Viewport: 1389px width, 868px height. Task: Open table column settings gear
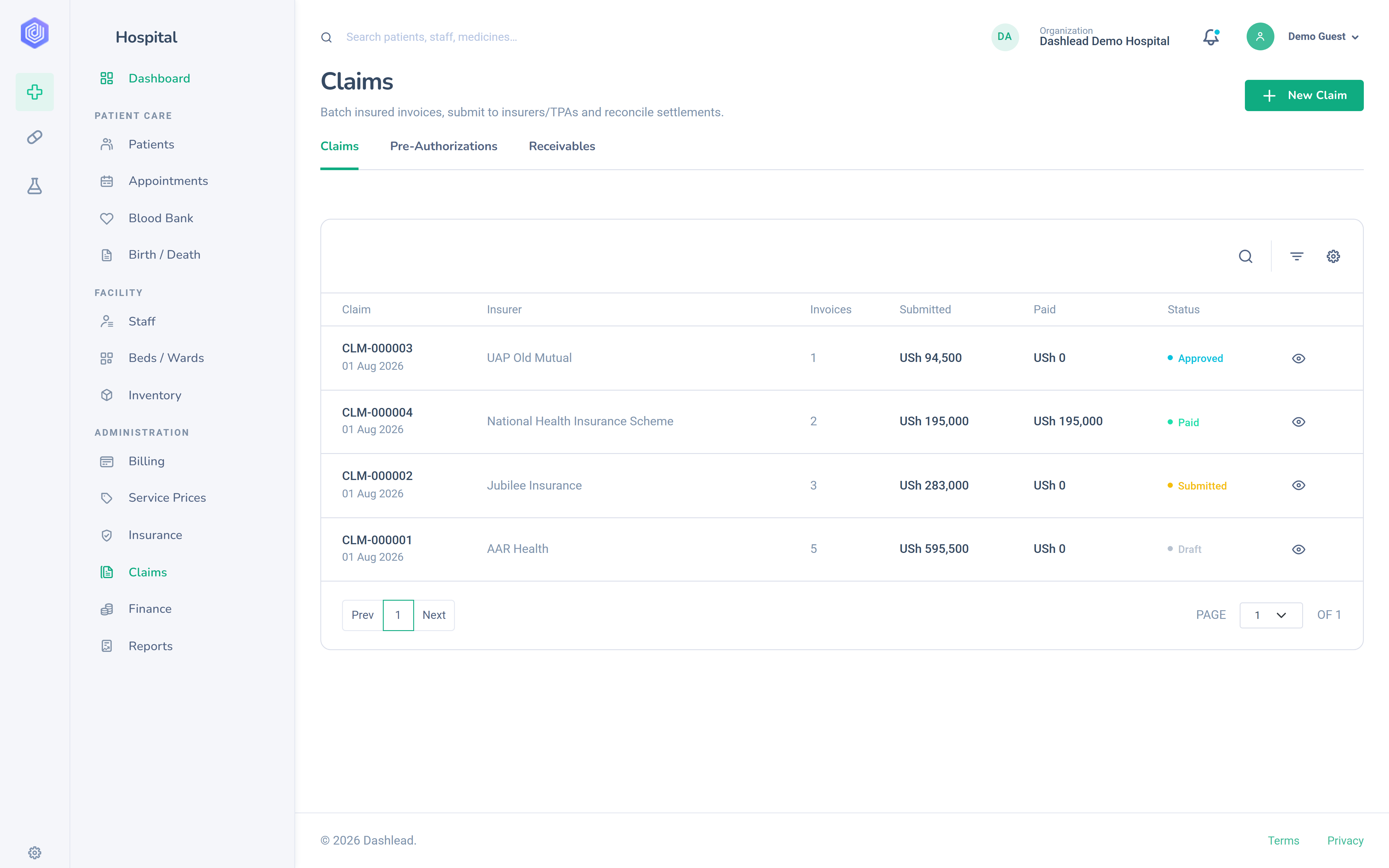point(1333,256)
